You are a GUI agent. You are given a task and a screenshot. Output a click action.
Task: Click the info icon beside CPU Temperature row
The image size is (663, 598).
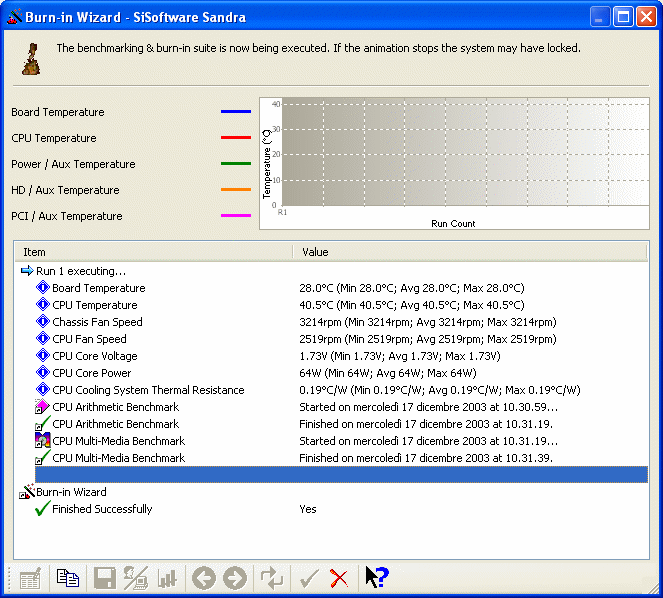click(x=43, y=304)
